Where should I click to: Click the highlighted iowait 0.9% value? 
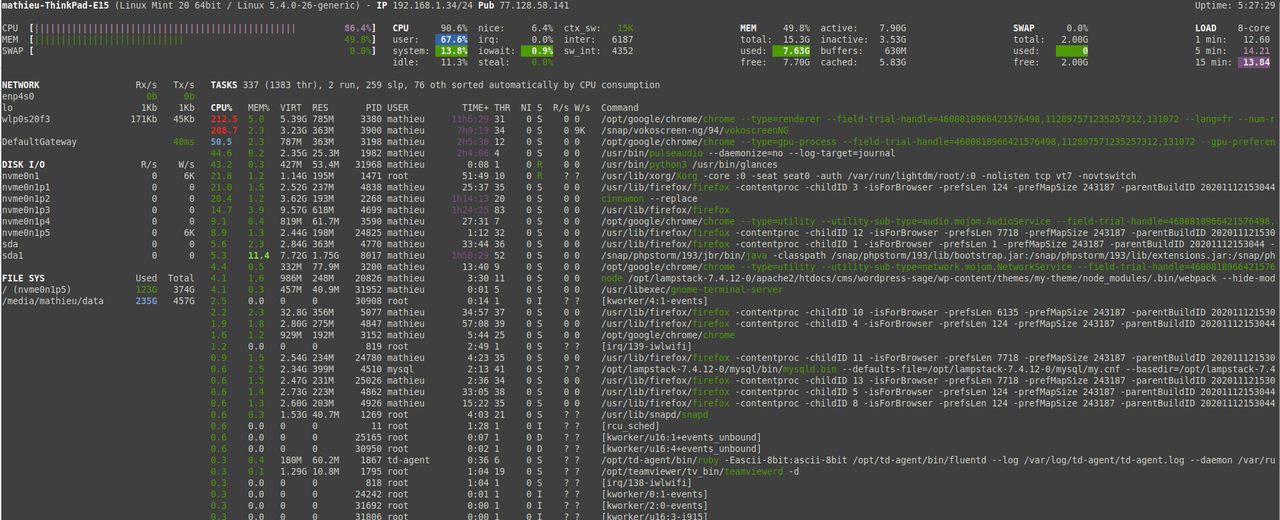tap(537, 50)
